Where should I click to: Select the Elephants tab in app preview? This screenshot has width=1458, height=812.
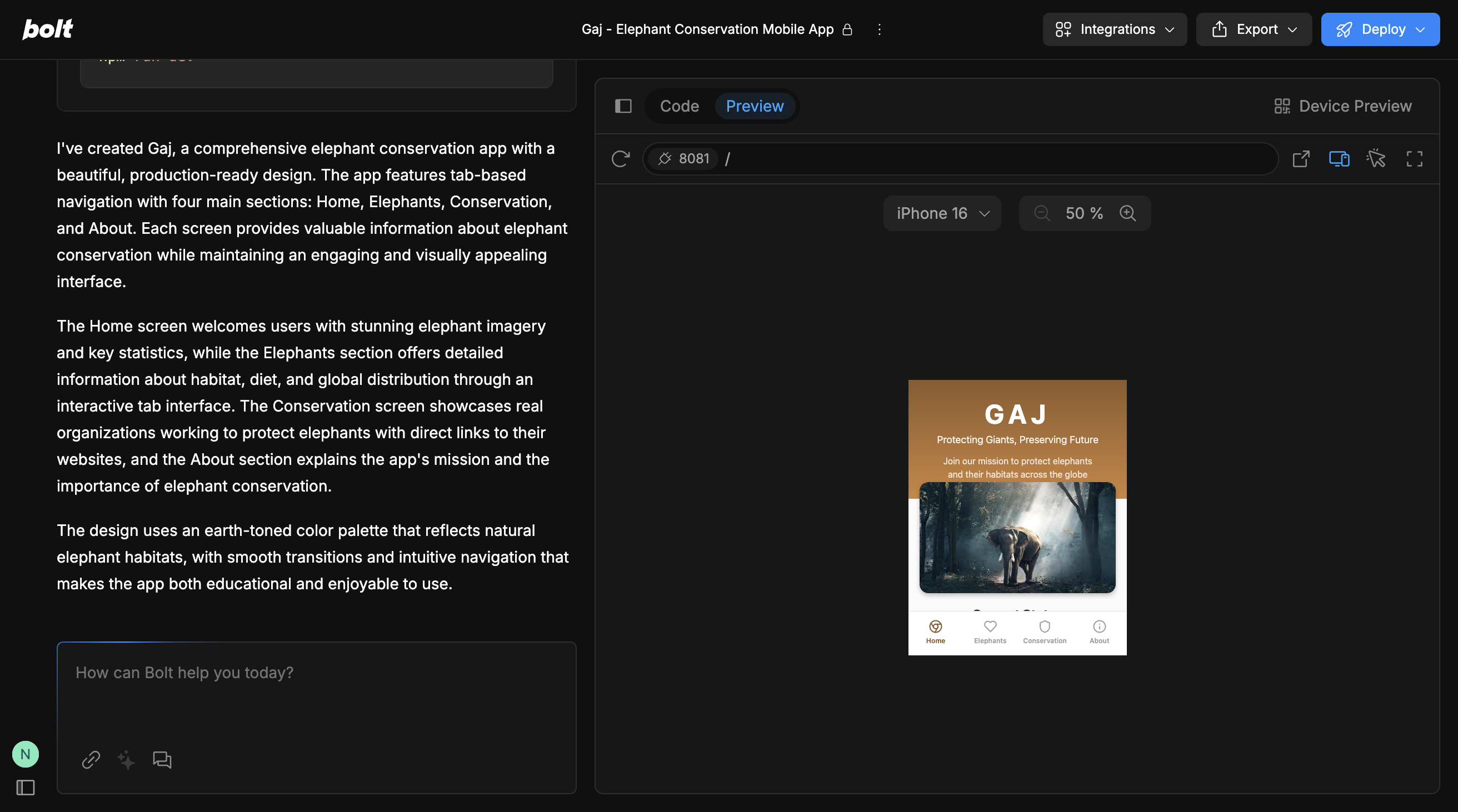coord(990,631)
